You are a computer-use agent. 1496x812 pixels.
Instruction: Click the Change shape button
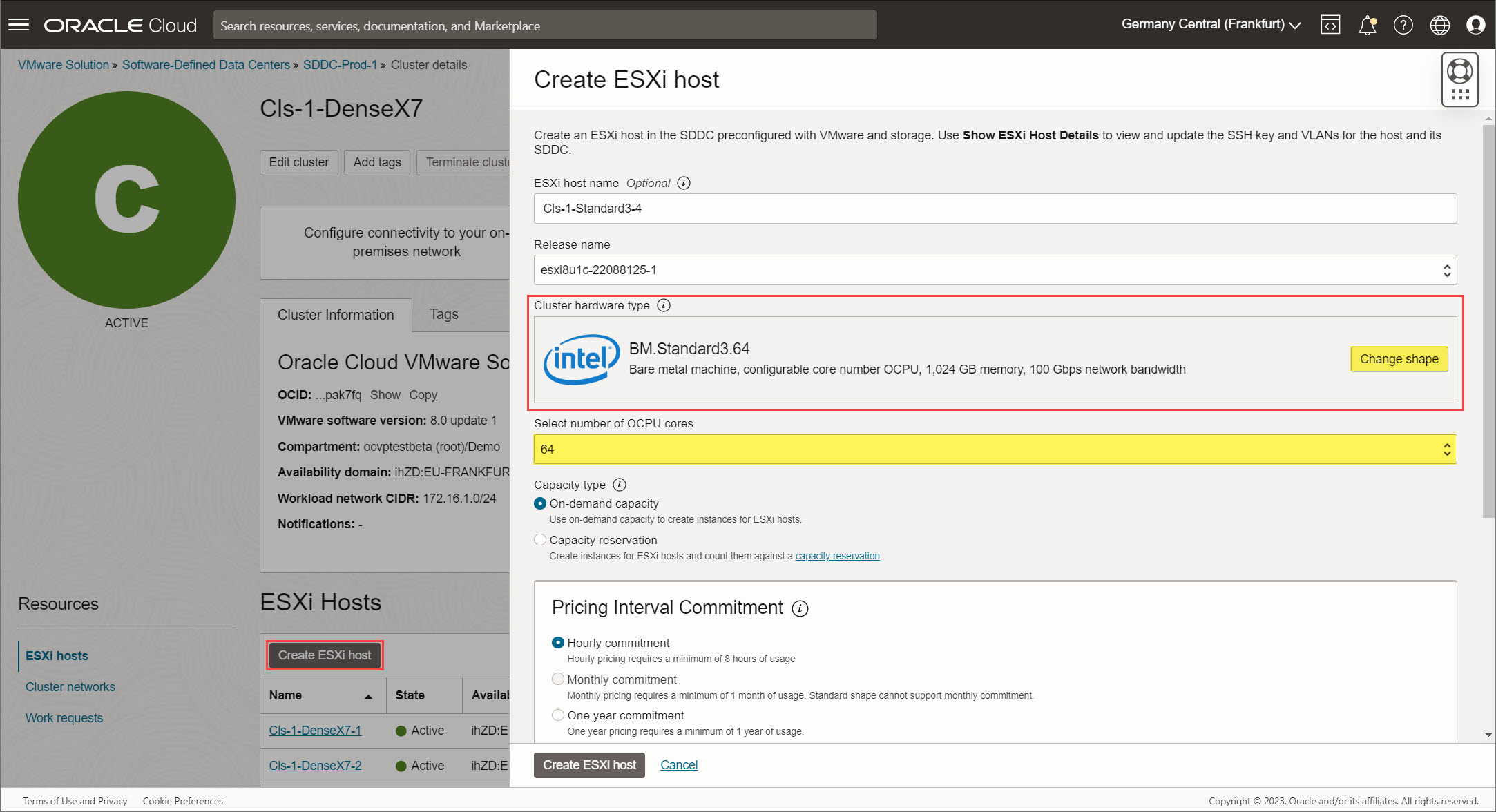coord(1399,359)
